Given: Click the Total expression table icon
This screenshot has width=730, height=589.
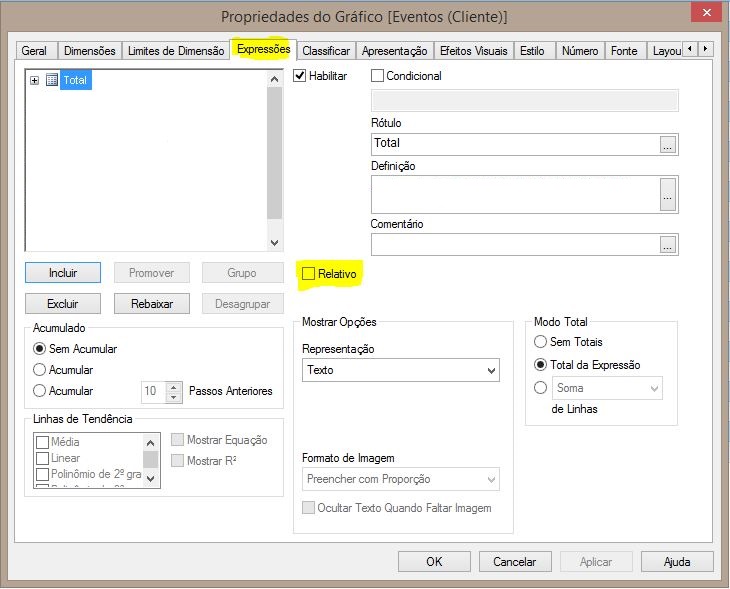Looking at the screenshot, I should click(x=52, y=80).
